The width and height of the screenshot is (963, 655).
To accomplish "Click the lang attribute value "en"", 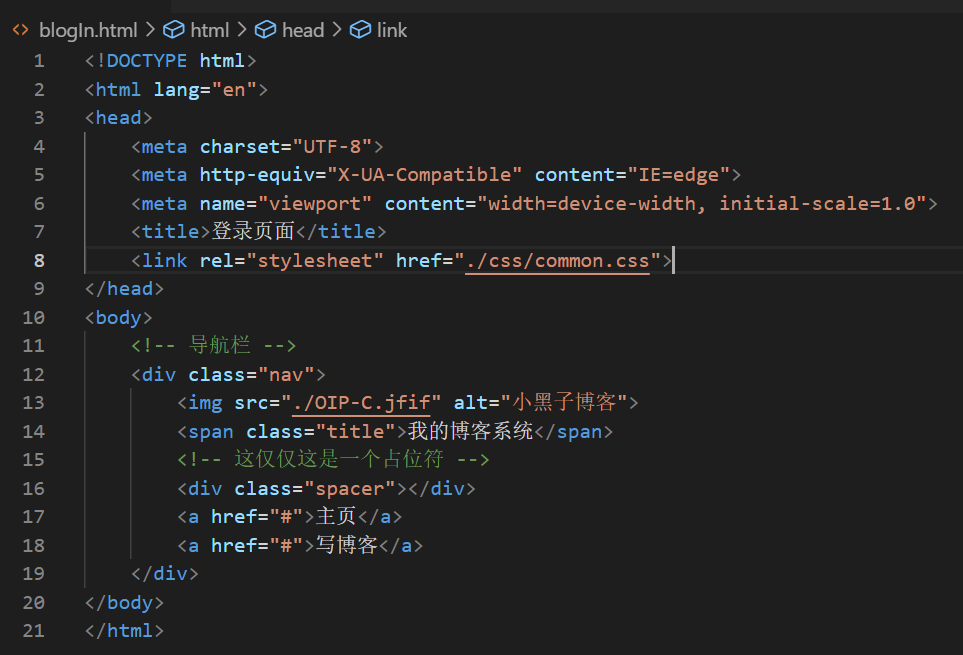I will 234,90.
